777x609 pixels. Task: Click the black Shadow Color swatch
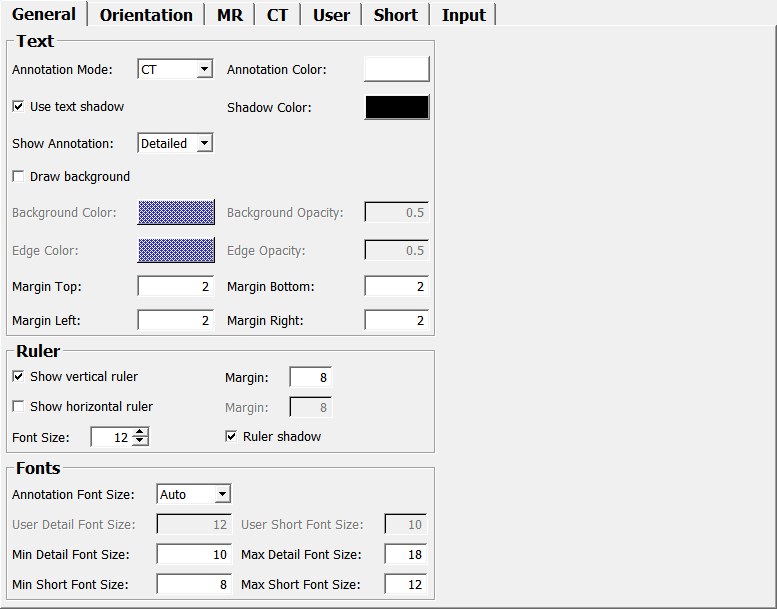click(396, 107)
